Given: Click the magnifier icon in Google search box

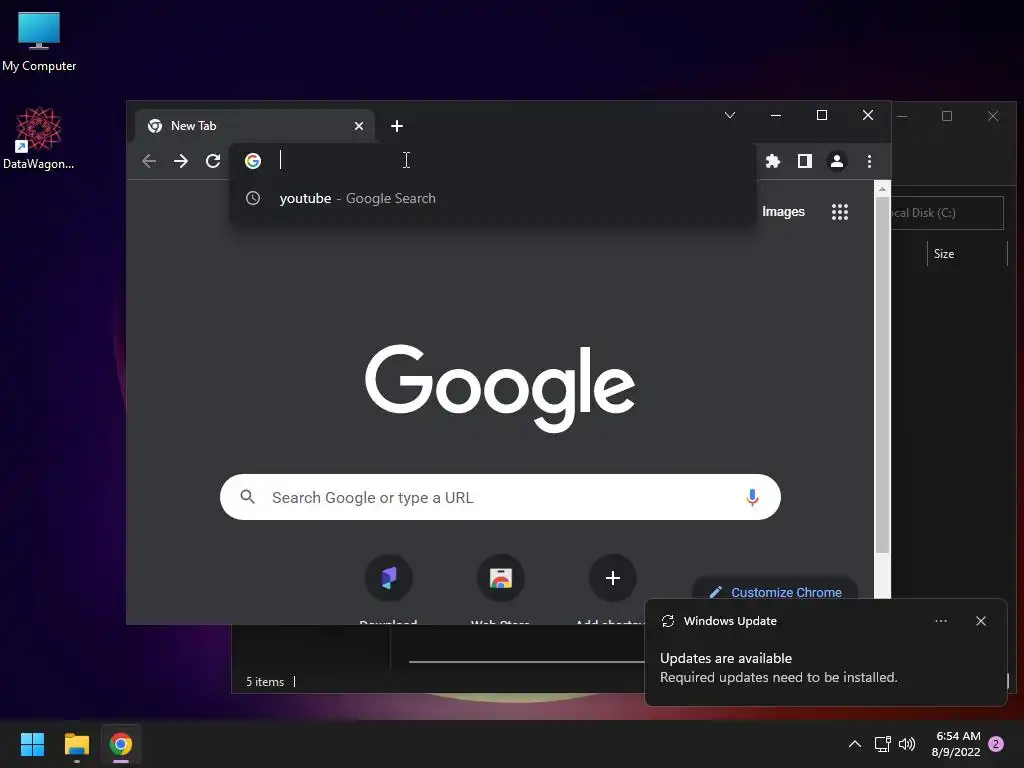Looking at the screenshot, I should click(x=248, y=497).
